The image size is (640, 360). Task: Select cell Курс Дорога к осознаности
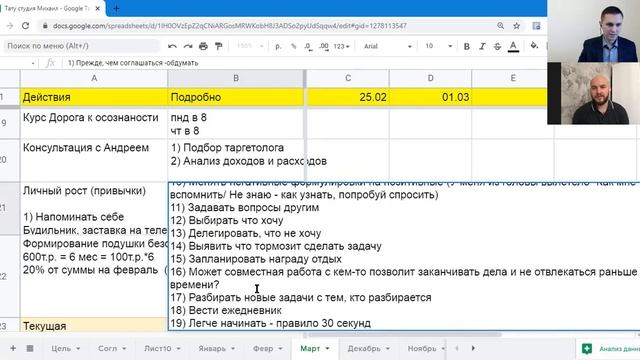pos(94,124)
